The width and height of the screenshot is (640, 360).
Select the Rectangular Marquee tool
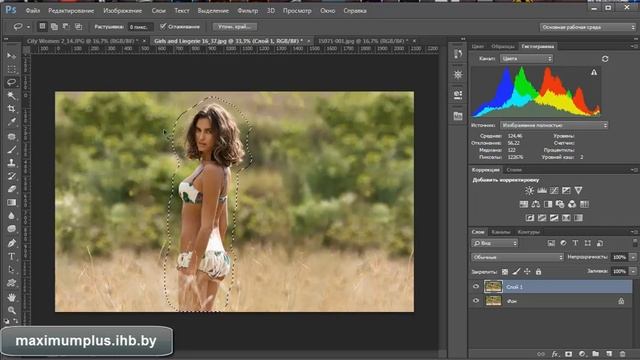pyautogui.click(x=11, y=69)
